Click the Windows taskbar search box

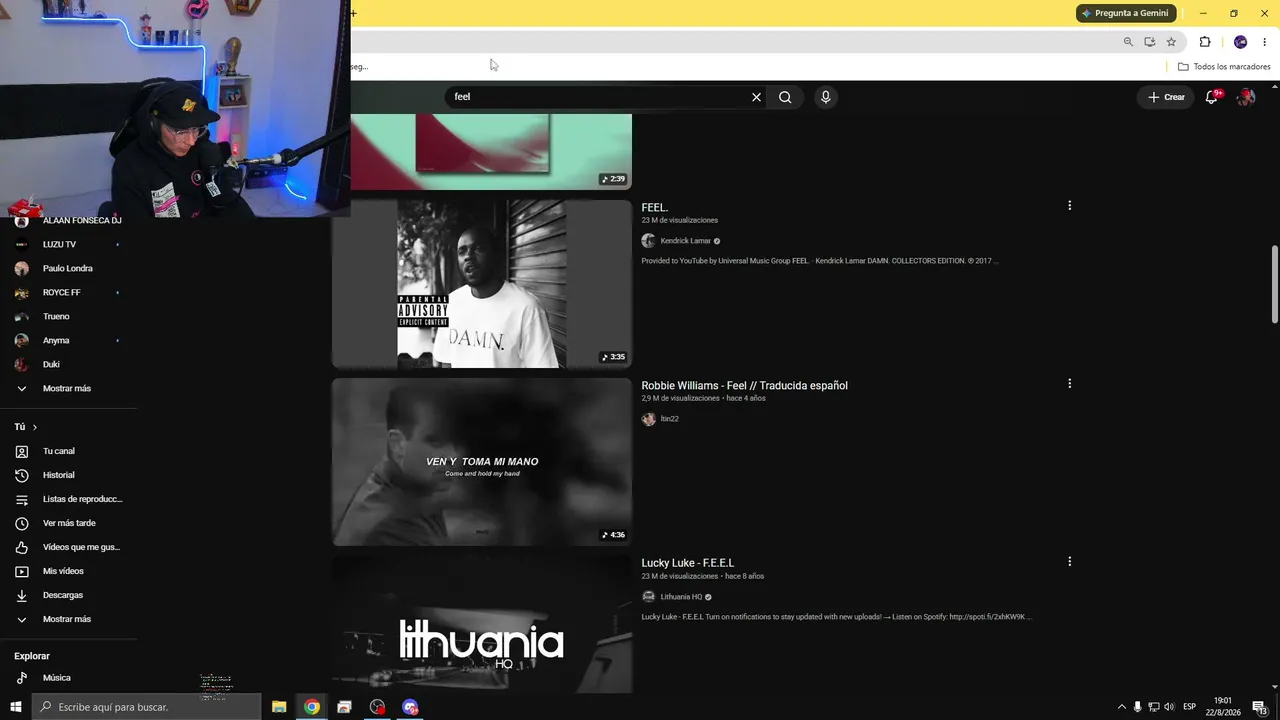click(147, 707)
